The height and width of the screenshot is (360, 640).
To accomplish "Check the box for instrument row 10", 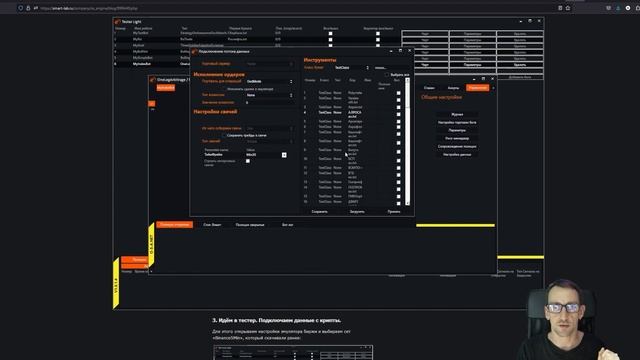I will coord(398,160).
